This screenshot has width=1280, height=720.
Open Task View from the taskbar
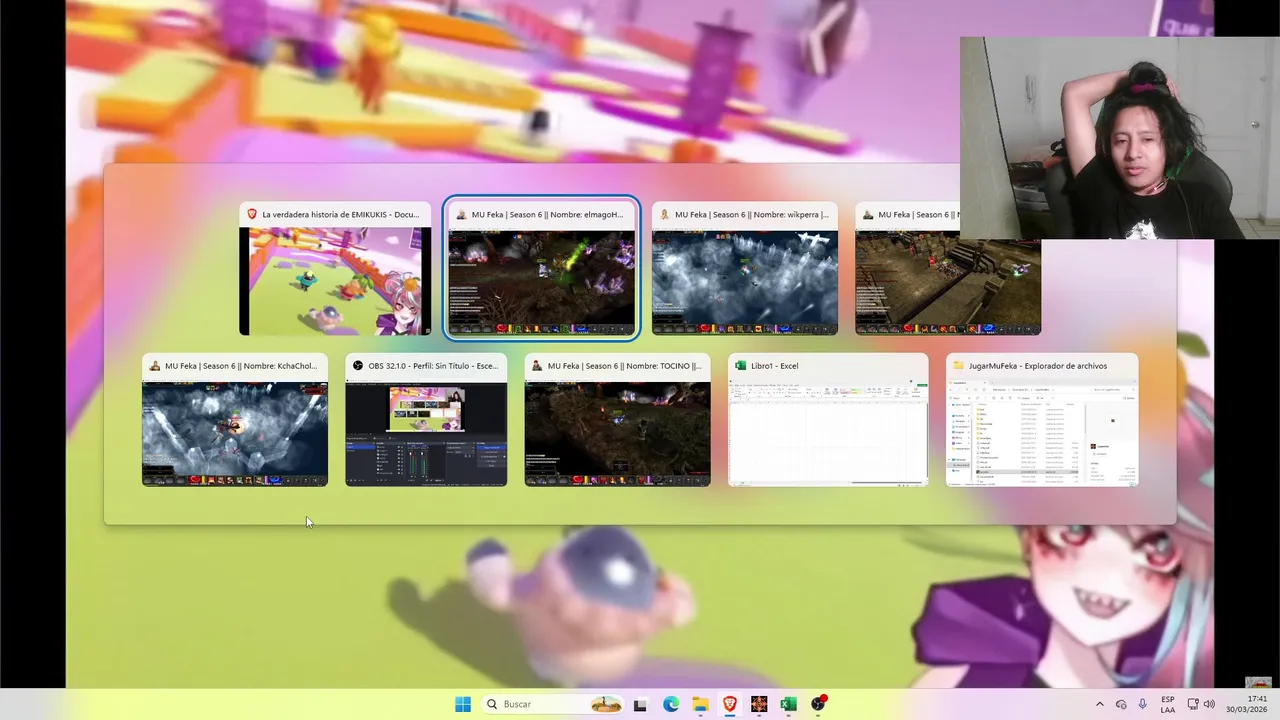640,704
